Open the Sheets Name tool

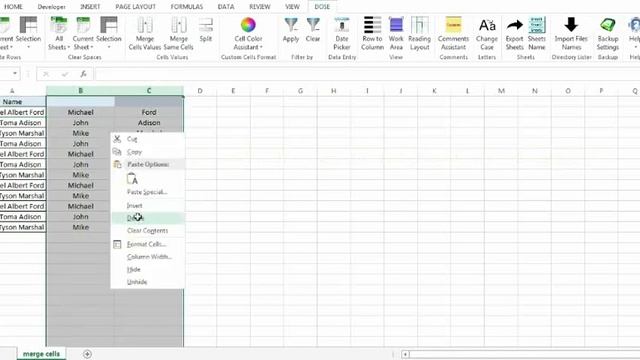click(x=536, y=34)
